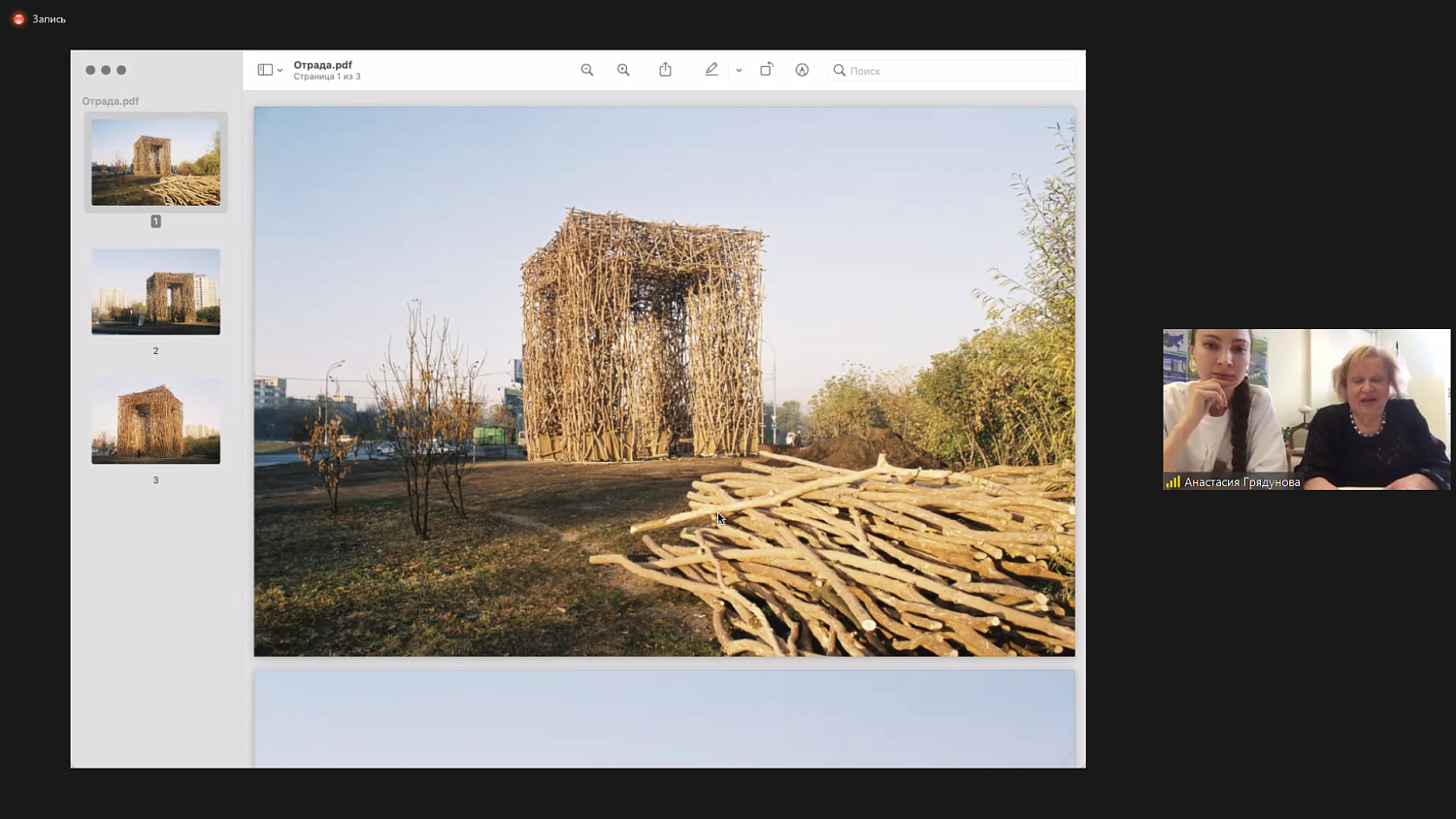Click the red recording indicator icon
The height and width of the screenshot is (819, 1456).
(18, 18)
